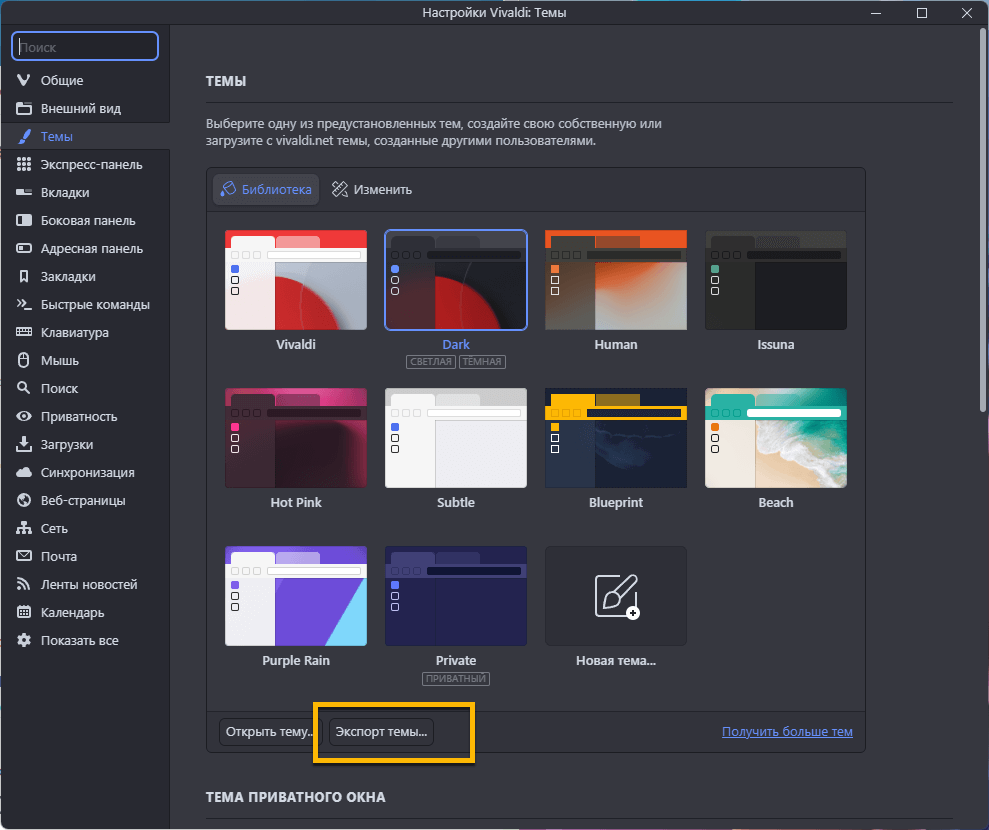Click the grid icon beside Экспресс-панель

[23, 164]
